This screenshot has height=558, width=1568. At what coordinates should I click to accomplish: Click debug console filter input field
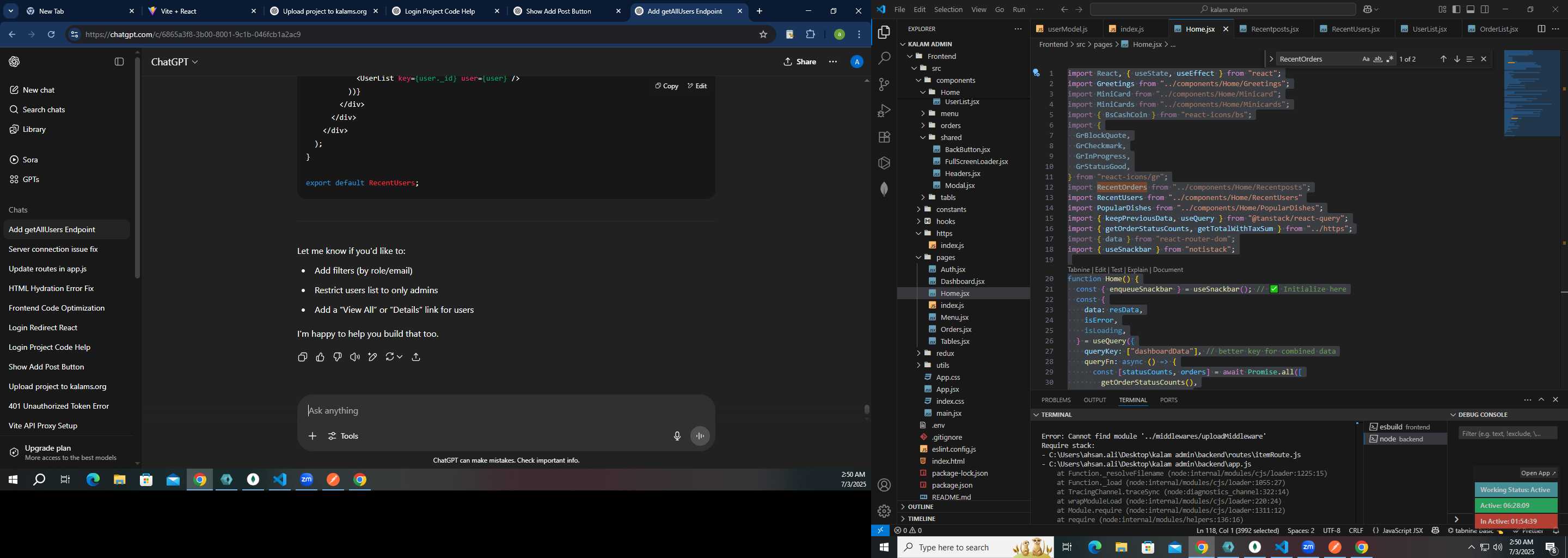click(x=1507, y=434)
